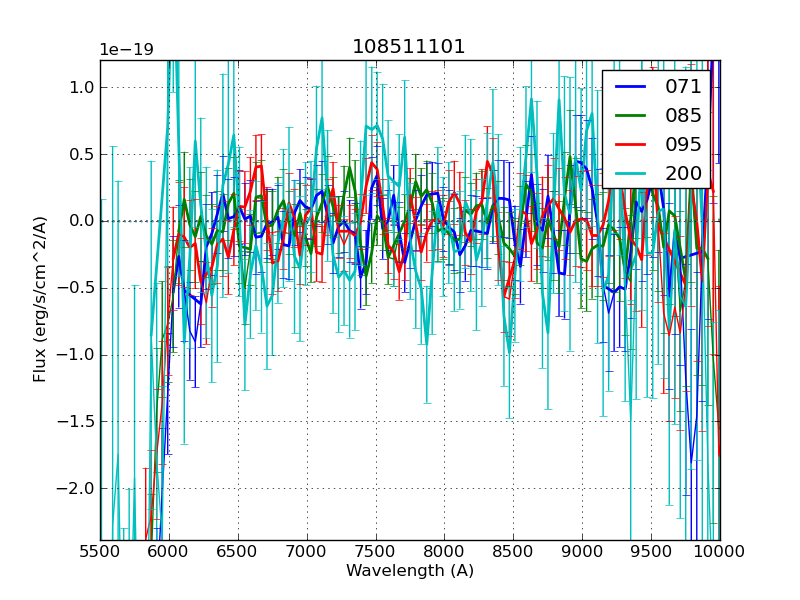The image size is (800, 600).
Task: Click the 10000 x-axis tick label
Action: click(x=719, y=551)
